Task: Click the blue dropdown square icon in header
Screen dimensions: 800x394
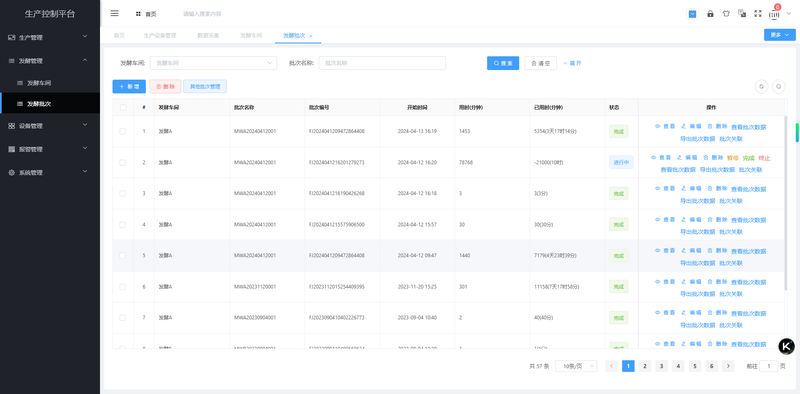Action: coord(692,14)
